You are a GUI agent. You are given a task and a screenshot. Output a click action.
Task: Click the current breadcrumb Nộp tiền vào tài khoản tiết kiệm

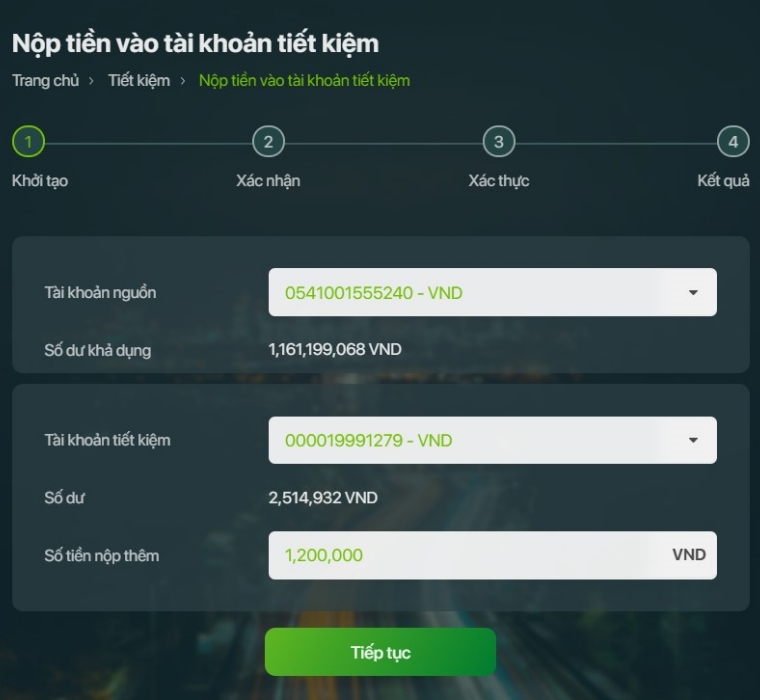point(304,80)
